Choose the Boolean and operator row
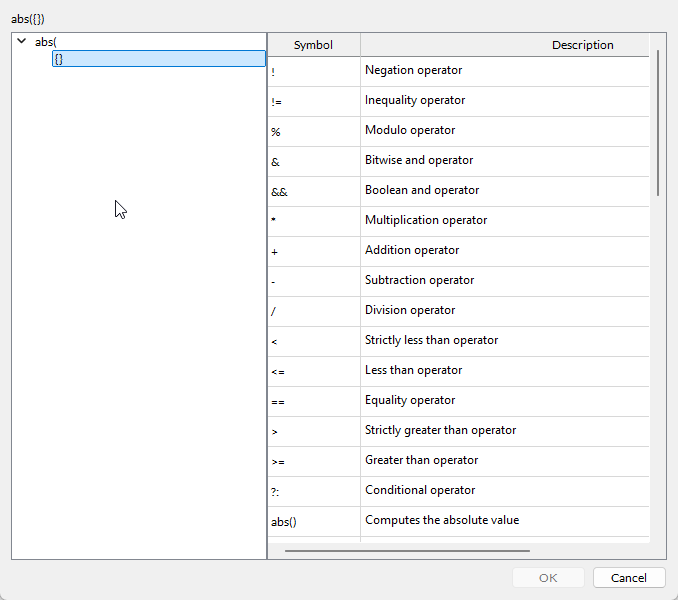The height and width of the screenshot is (600, 678). point(421,191)
